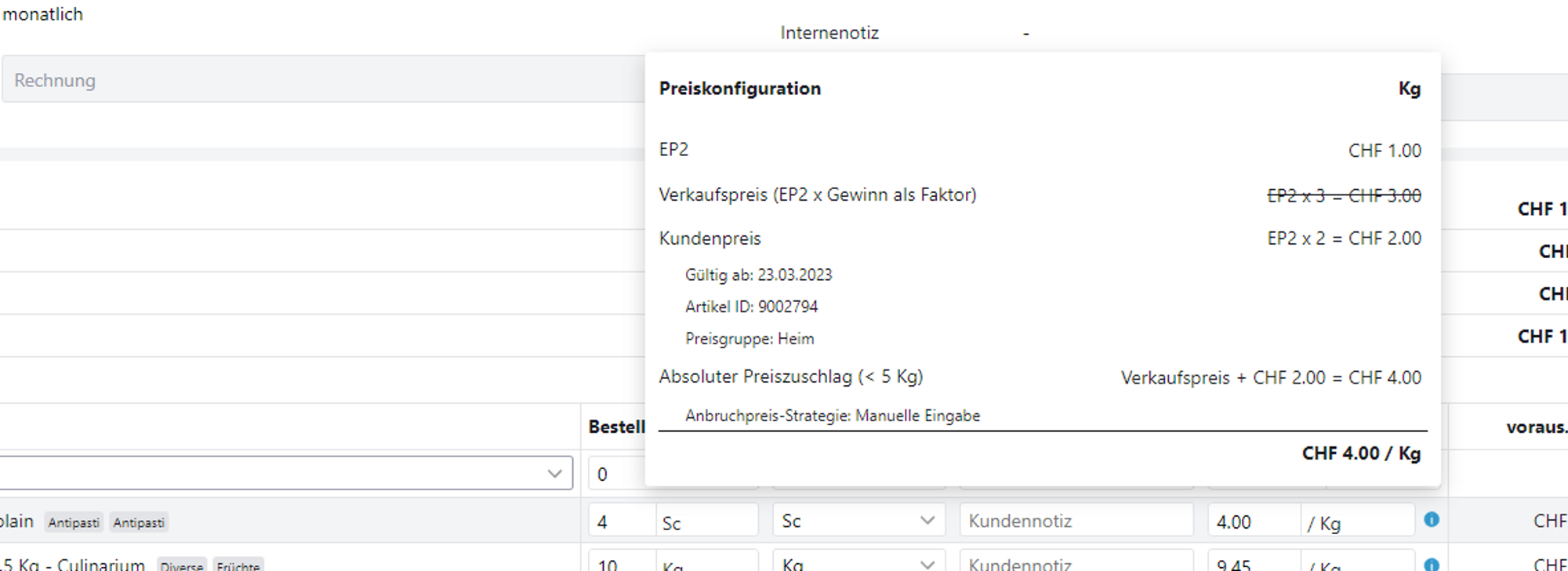Click the Kundenpreis line in the popup

(710, 238)
